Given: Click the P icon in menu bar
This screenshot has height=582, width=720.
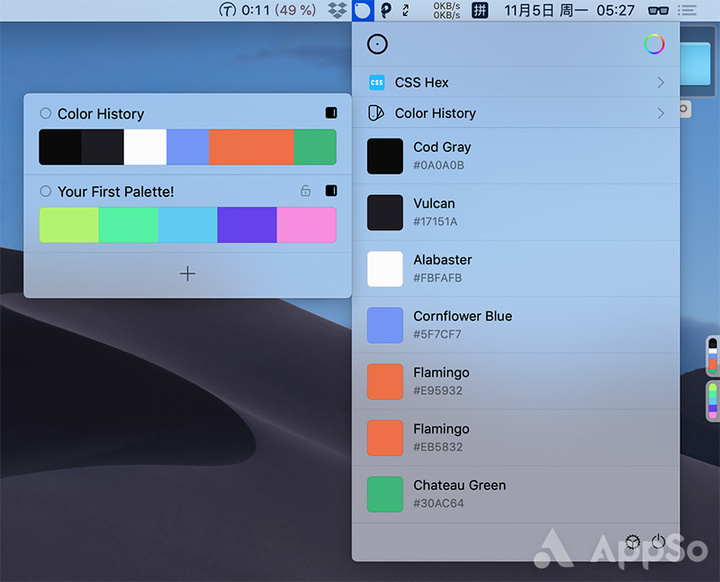Looking at the screenshot, I should tap(386, 10).
